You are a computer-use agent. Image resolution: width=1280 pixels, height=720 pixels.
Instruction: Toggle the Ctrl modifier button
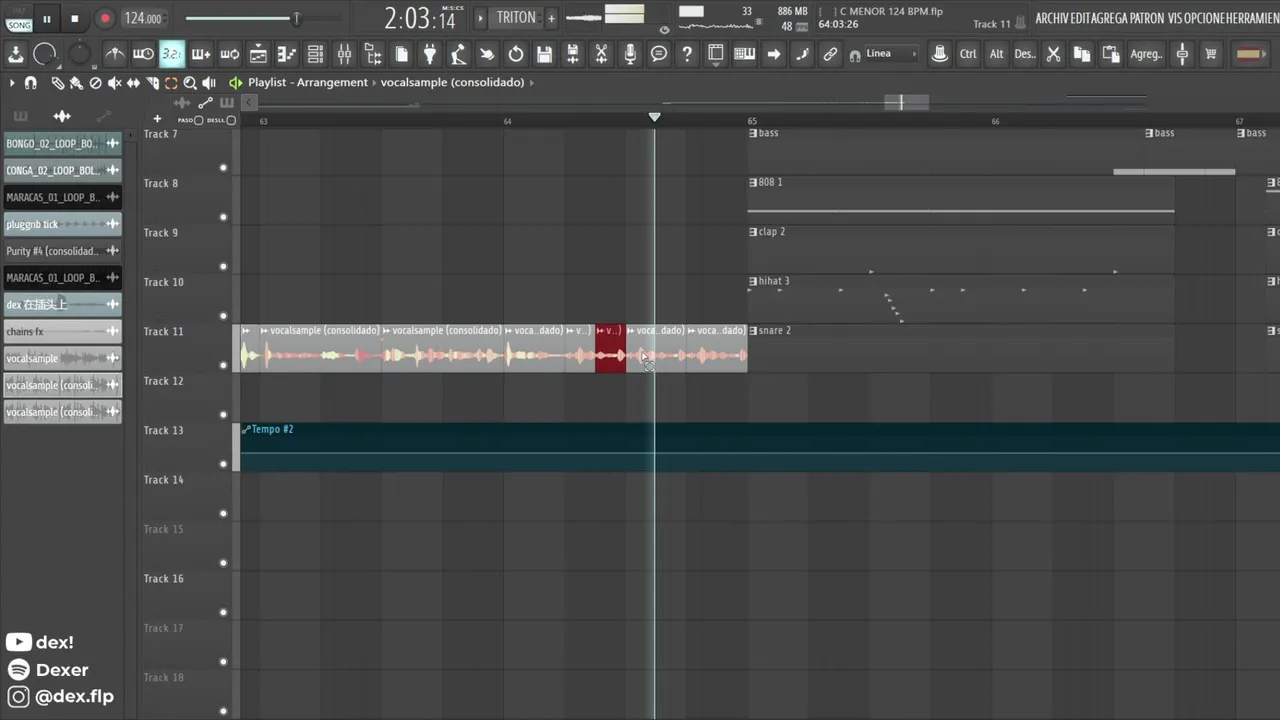968,54
